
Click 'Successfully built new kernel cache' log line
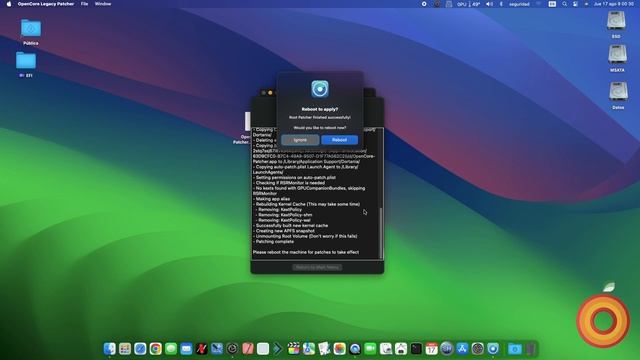pos(291,226)
